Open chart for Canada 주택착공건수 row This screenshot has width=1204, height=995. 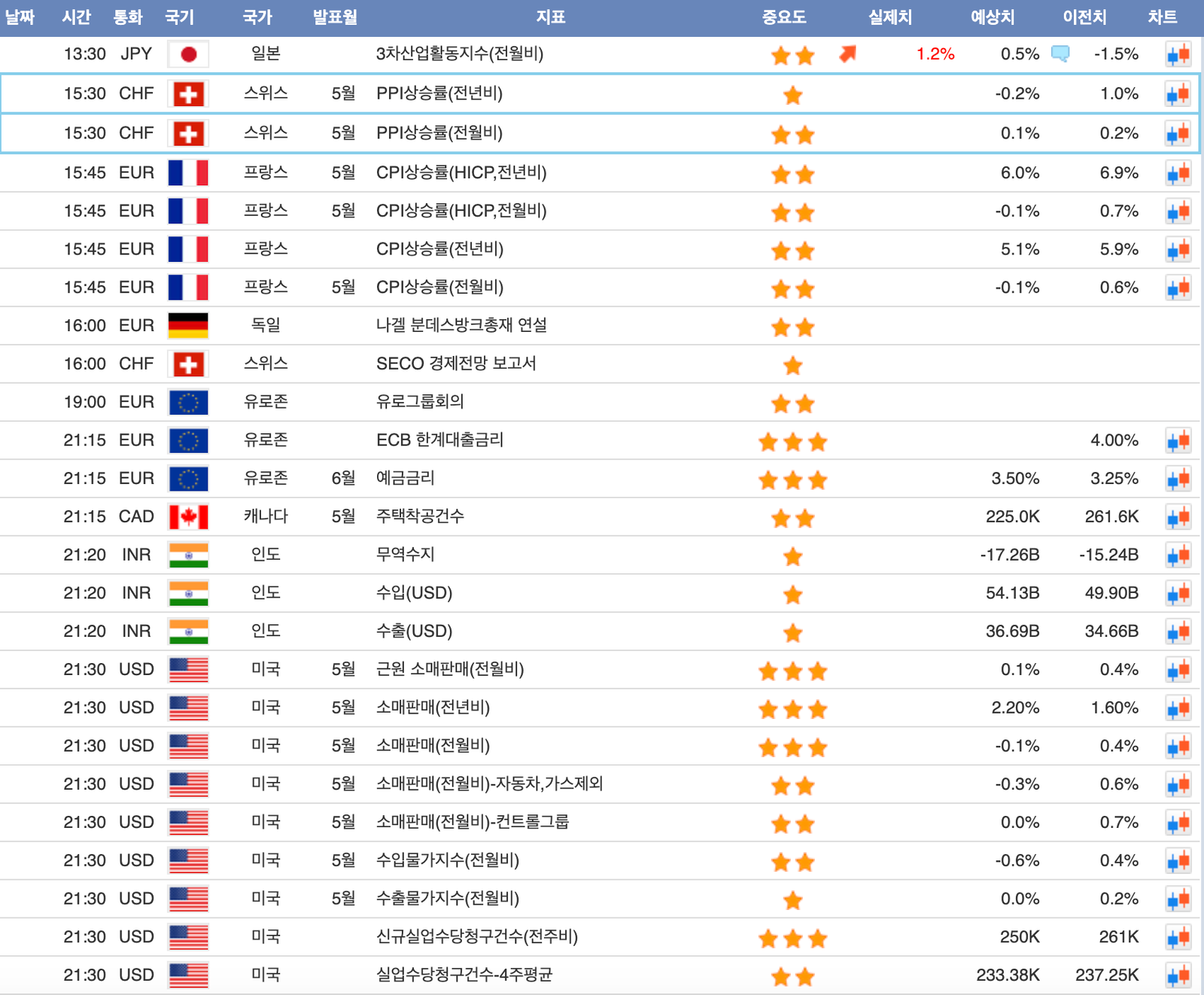(x=1178, y=517)
